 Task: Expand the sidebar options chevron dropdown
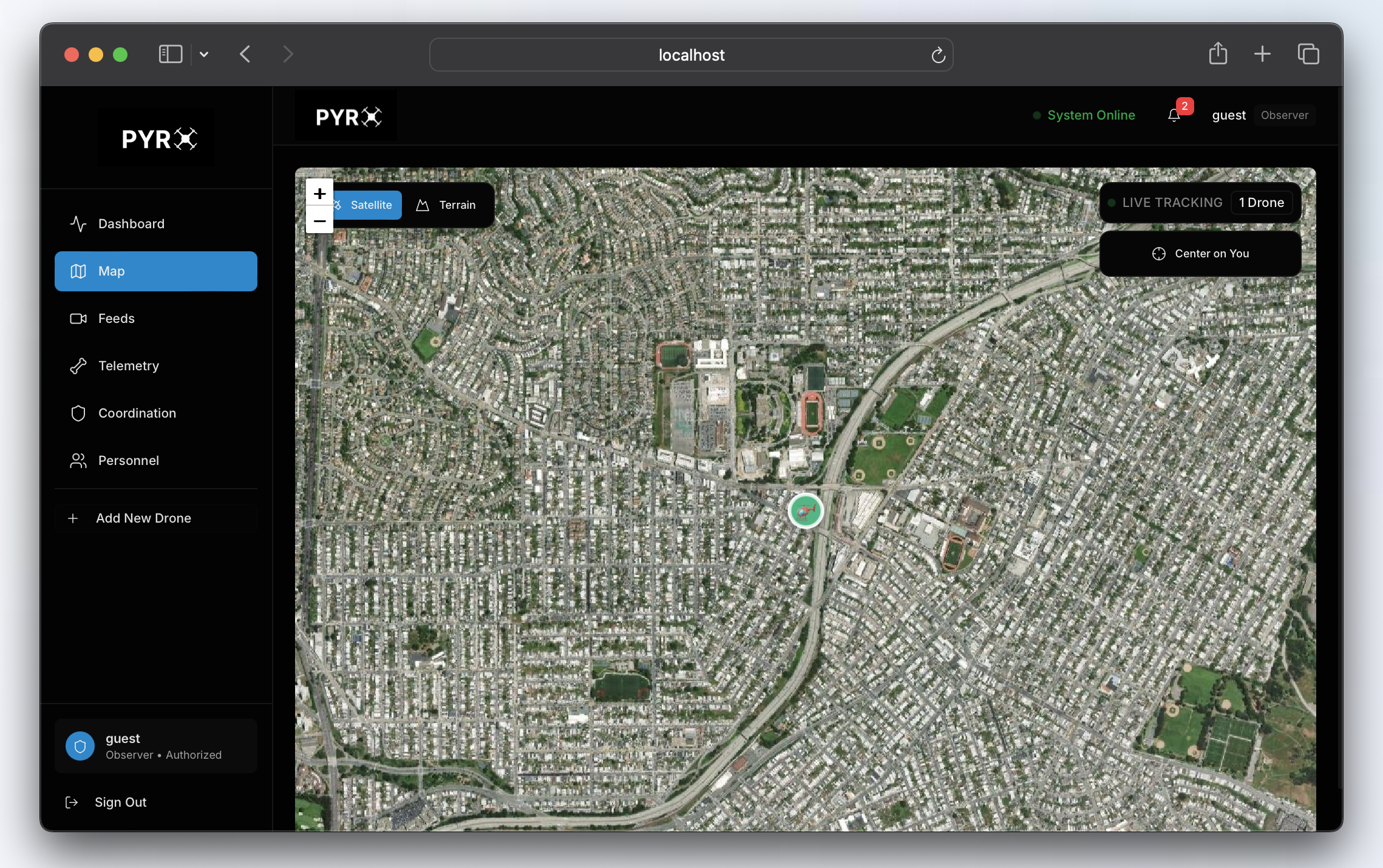tap(204, 55)
